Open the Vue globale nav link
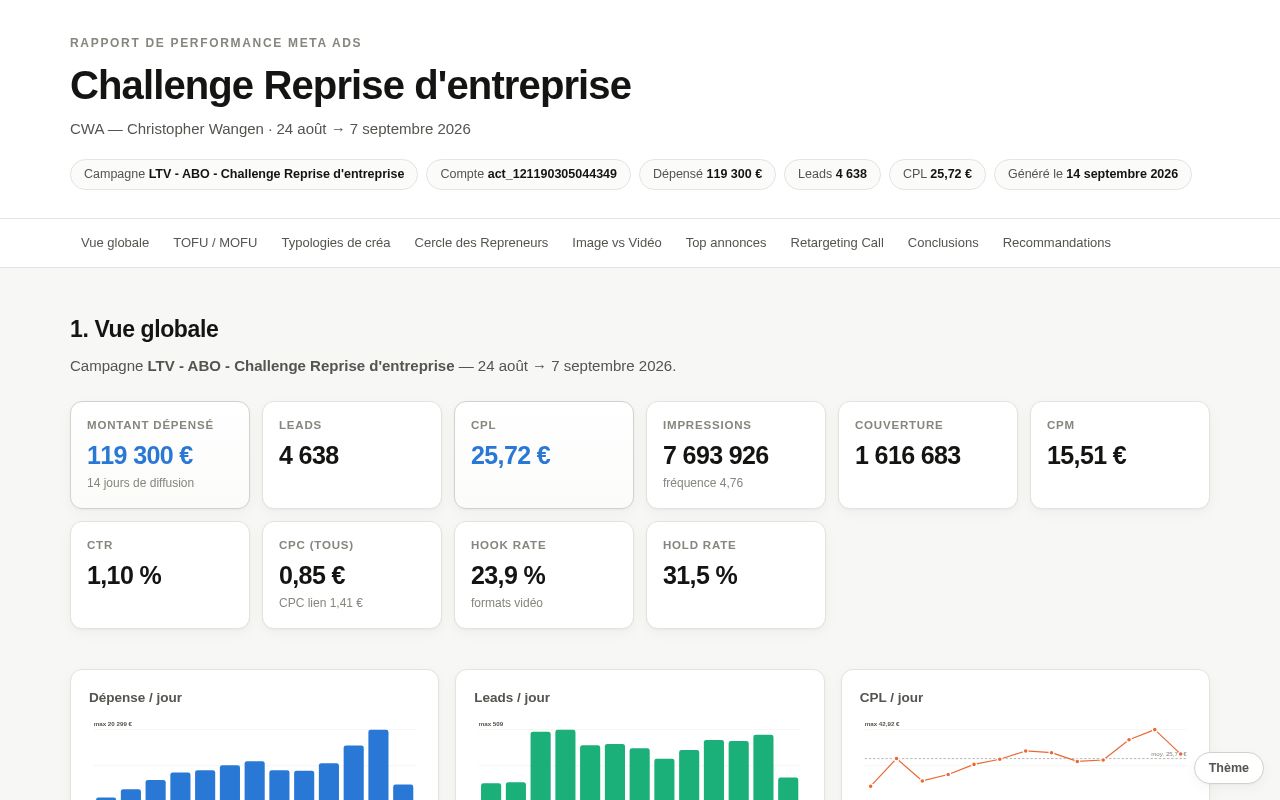 [x=115, y=243]
